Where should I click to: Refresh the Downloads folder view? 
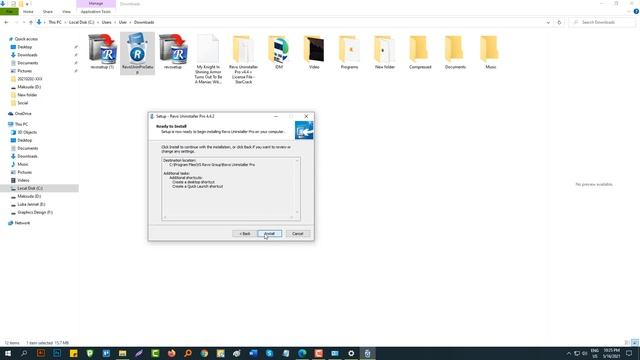(x=559, y=22)
